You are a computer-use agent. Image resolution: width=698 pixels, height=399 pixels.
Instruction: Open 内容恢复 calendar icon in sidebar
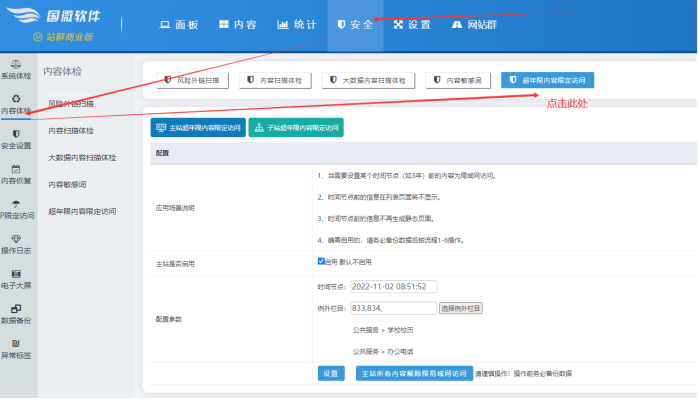tap(16, 169)
